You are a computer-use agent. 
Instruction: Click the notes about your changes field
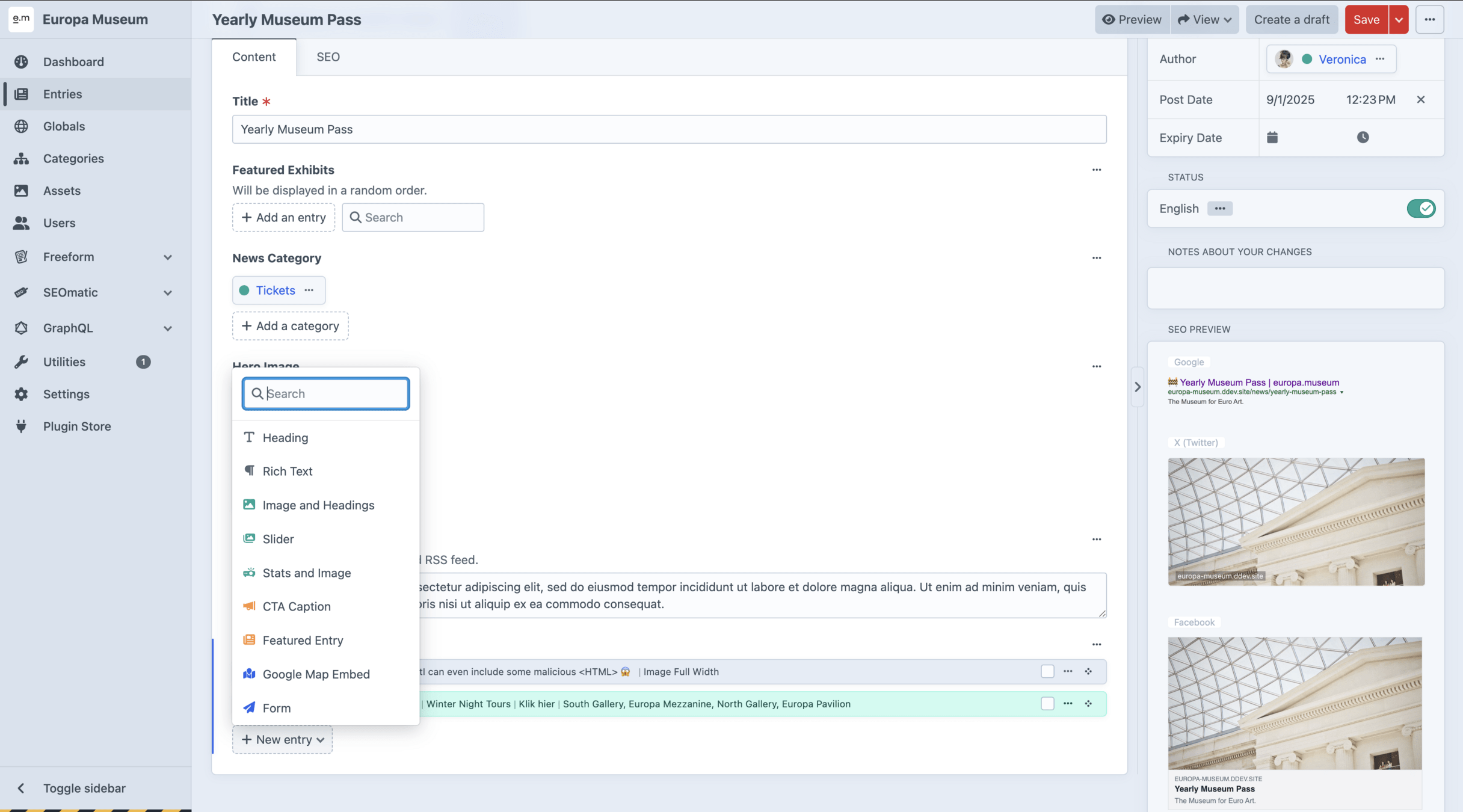1295,288
